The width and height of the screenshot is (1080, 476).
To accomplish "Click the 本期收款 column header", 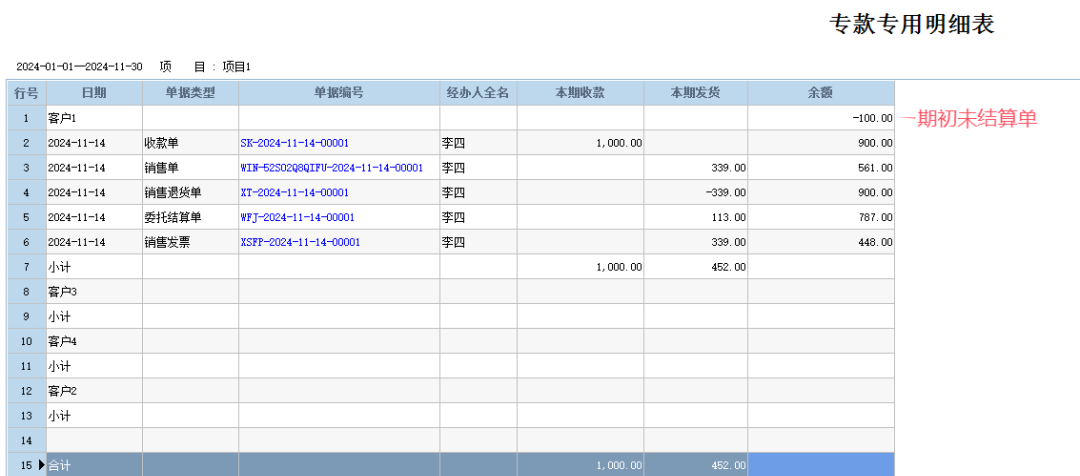I will pyautogui.click(x=581, y=93).
